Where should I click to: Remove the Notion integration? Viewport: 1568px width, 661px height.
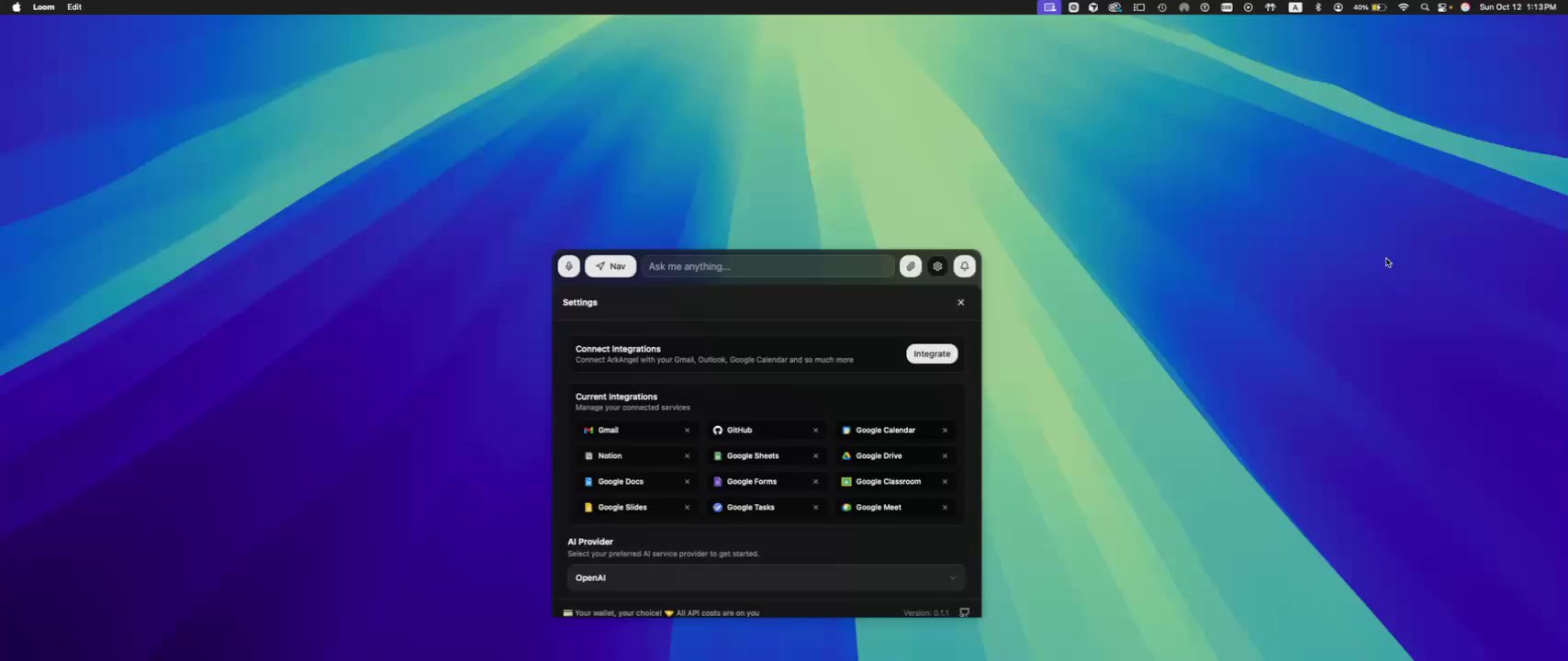pyautogui.click(x=687, y=455)
